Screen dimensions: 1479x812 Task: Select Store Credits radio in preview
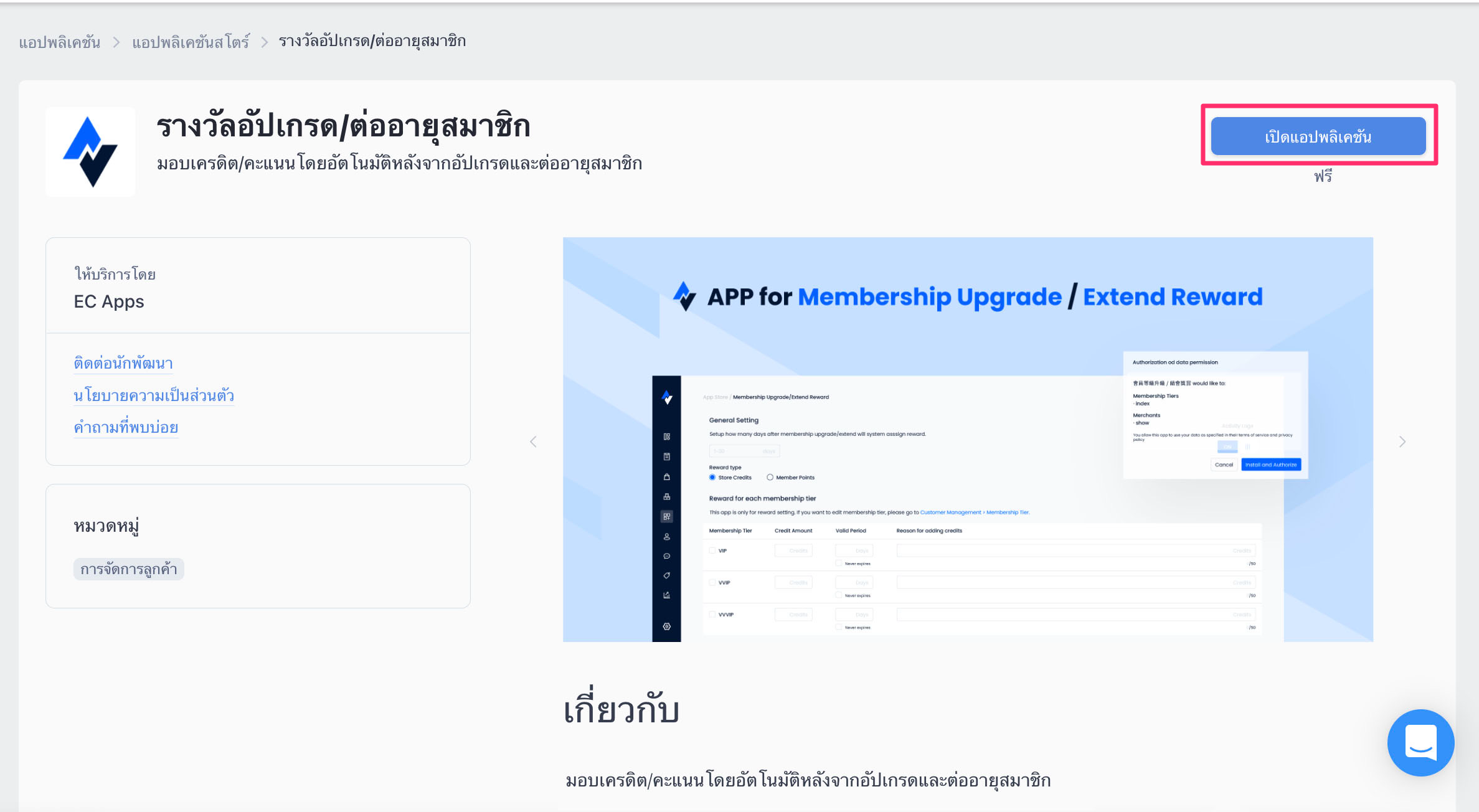click(x=712, y=478)
